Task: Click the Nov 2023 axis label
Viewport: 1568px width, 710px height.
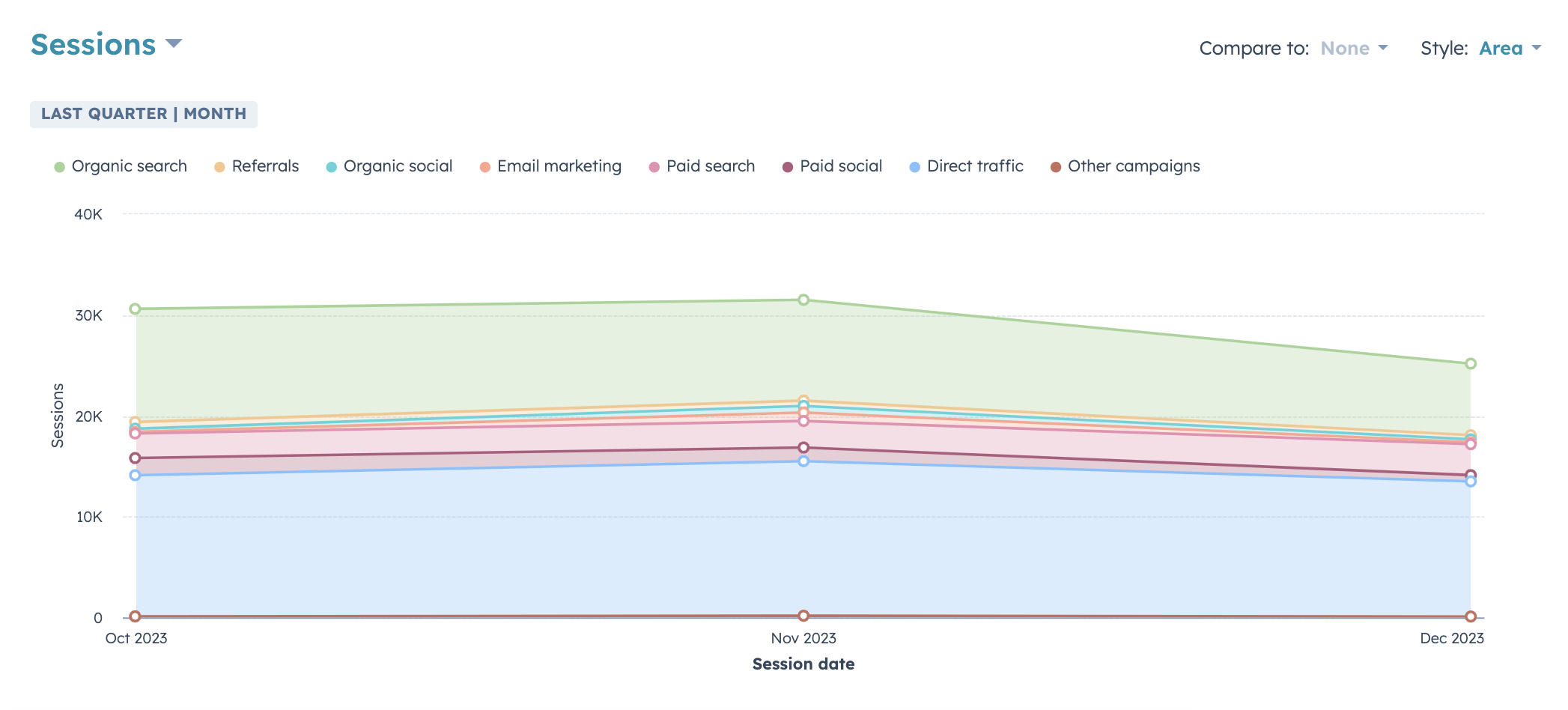Action: pos(803,638)
